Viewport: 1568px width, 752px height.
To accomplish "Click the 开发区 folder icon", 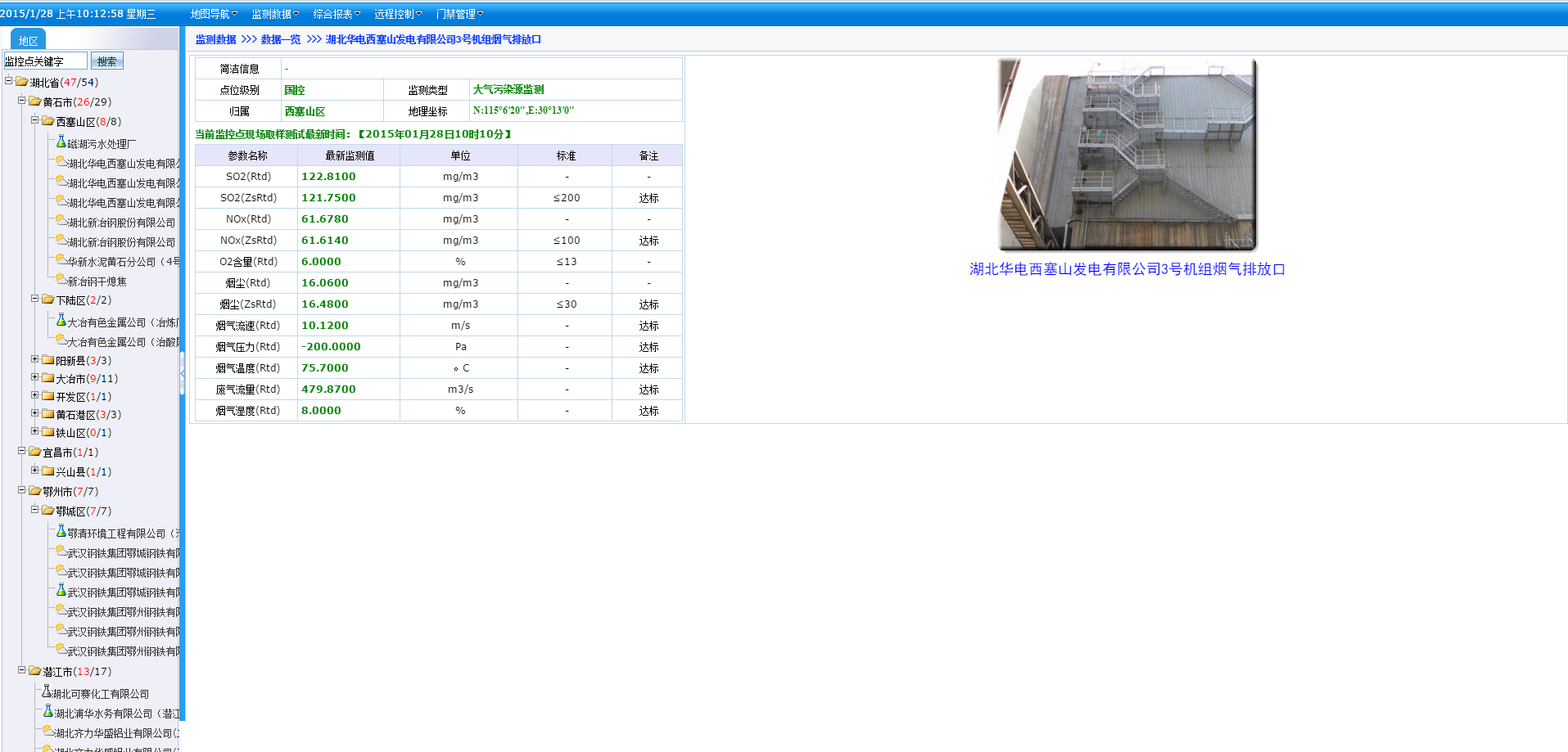I will click(48, 396).
